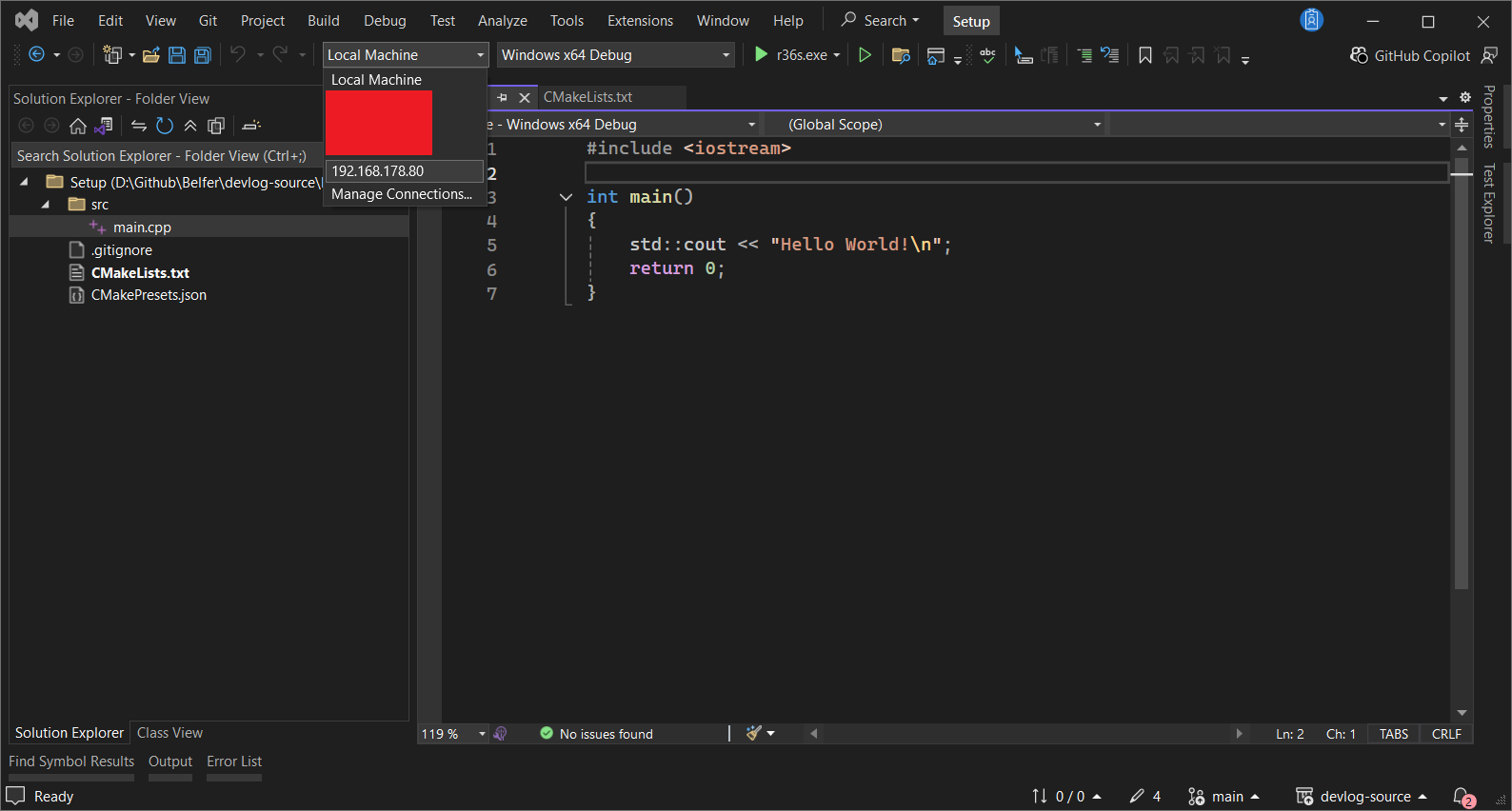Open the Windows x64 Debug configuration dropdown
The height and width of the screenshot is (811, 1512).
tap(615, 55)
